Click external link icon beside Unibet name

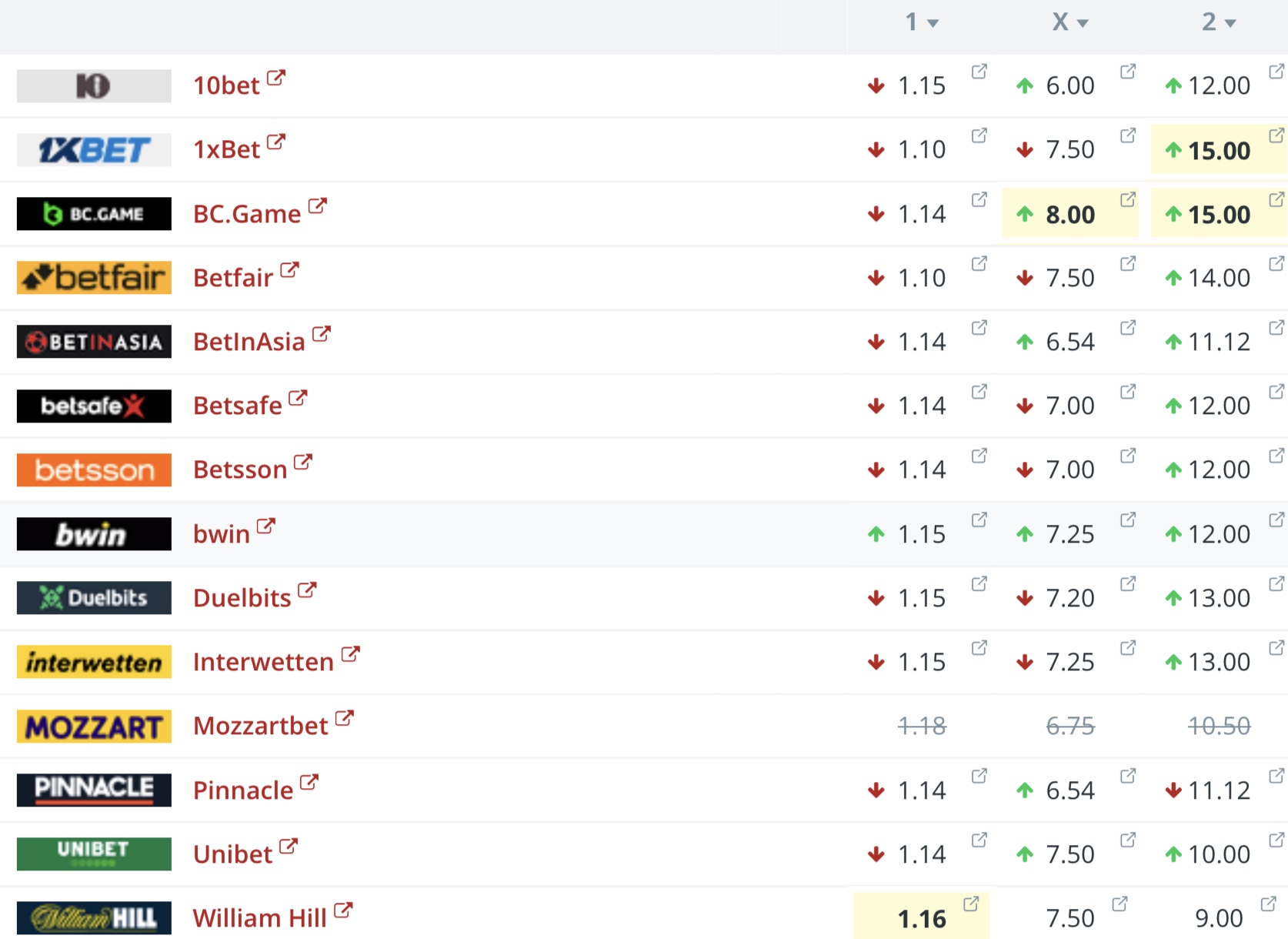pos(288,847)
